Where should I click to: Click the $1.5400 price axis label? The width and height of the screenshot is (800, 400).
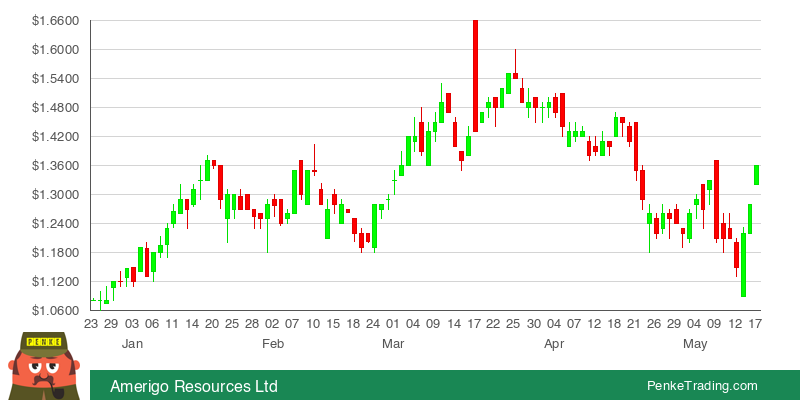pos(55,79)
